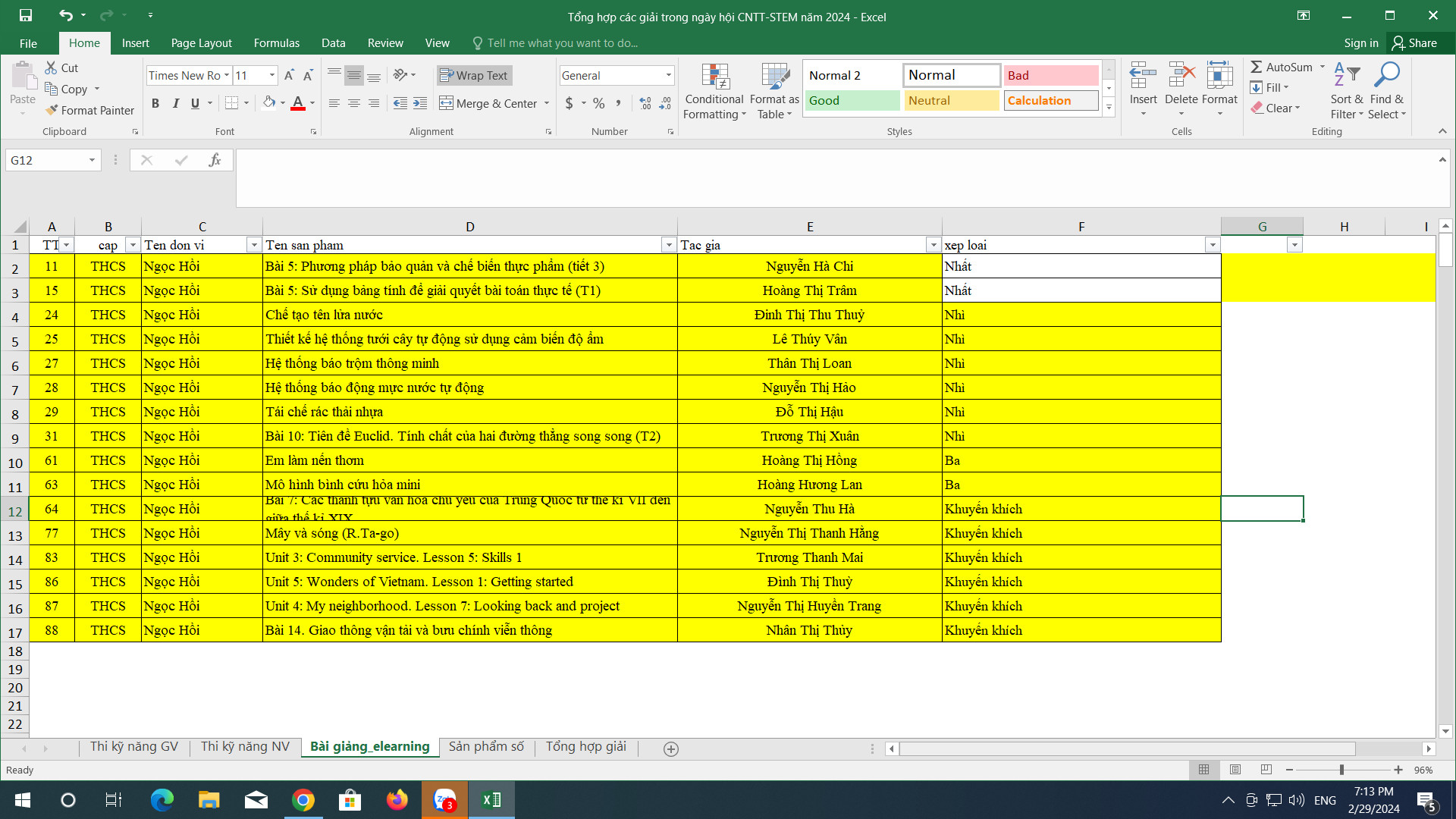Switch to the Tổng hợp giải sheet tab
This screenshot has height=819, width=1456.
click(x=585, y=747)
